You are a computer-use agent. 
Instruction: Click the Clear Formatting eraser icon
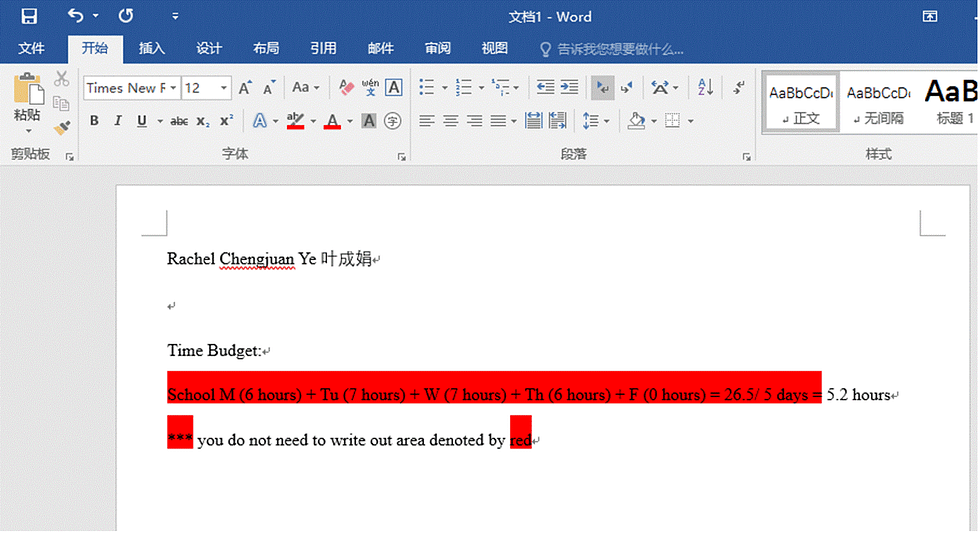(x=346, y=88)
